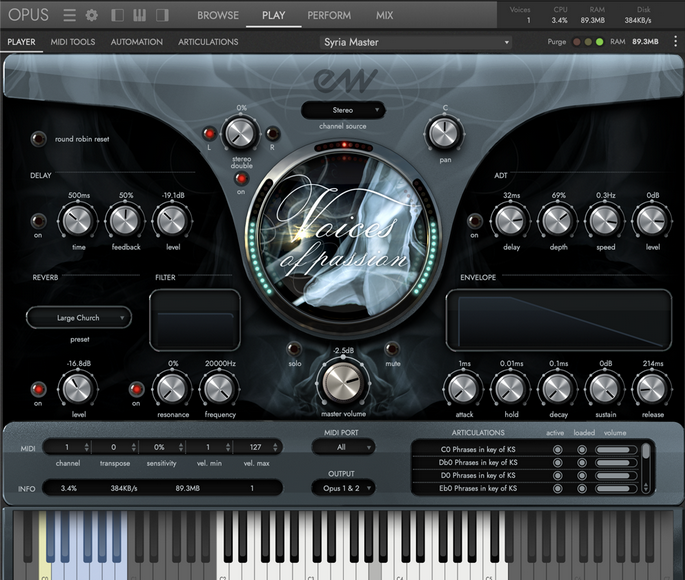Image resolution: width=685 pixels, height=580 pixels.
Task: Toggle the mute button
Action: (x=392, y=349)
